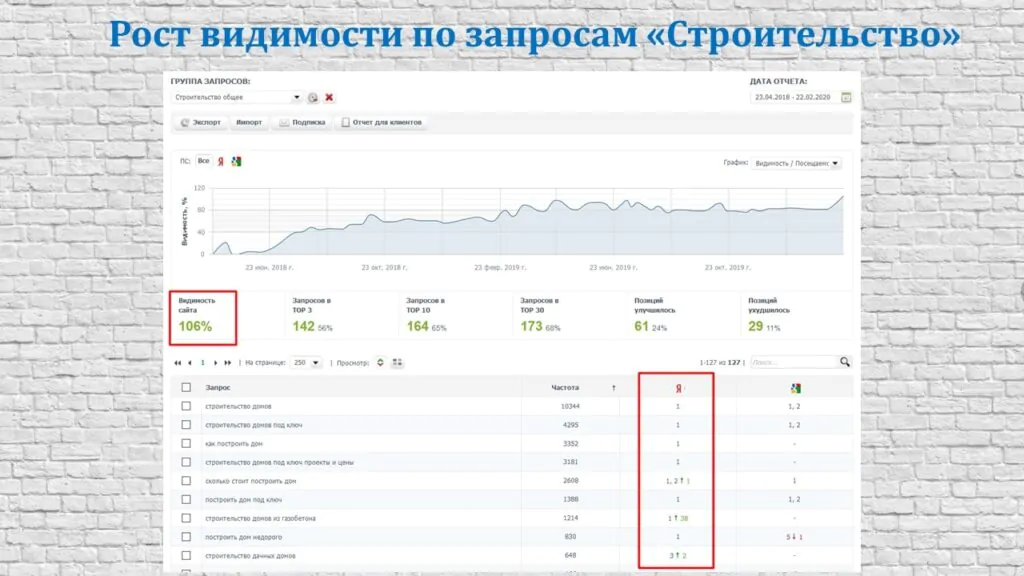This screenshot has width=1024, height=576.
Task: Click frequency value 2608
Action: click(571, 481)
